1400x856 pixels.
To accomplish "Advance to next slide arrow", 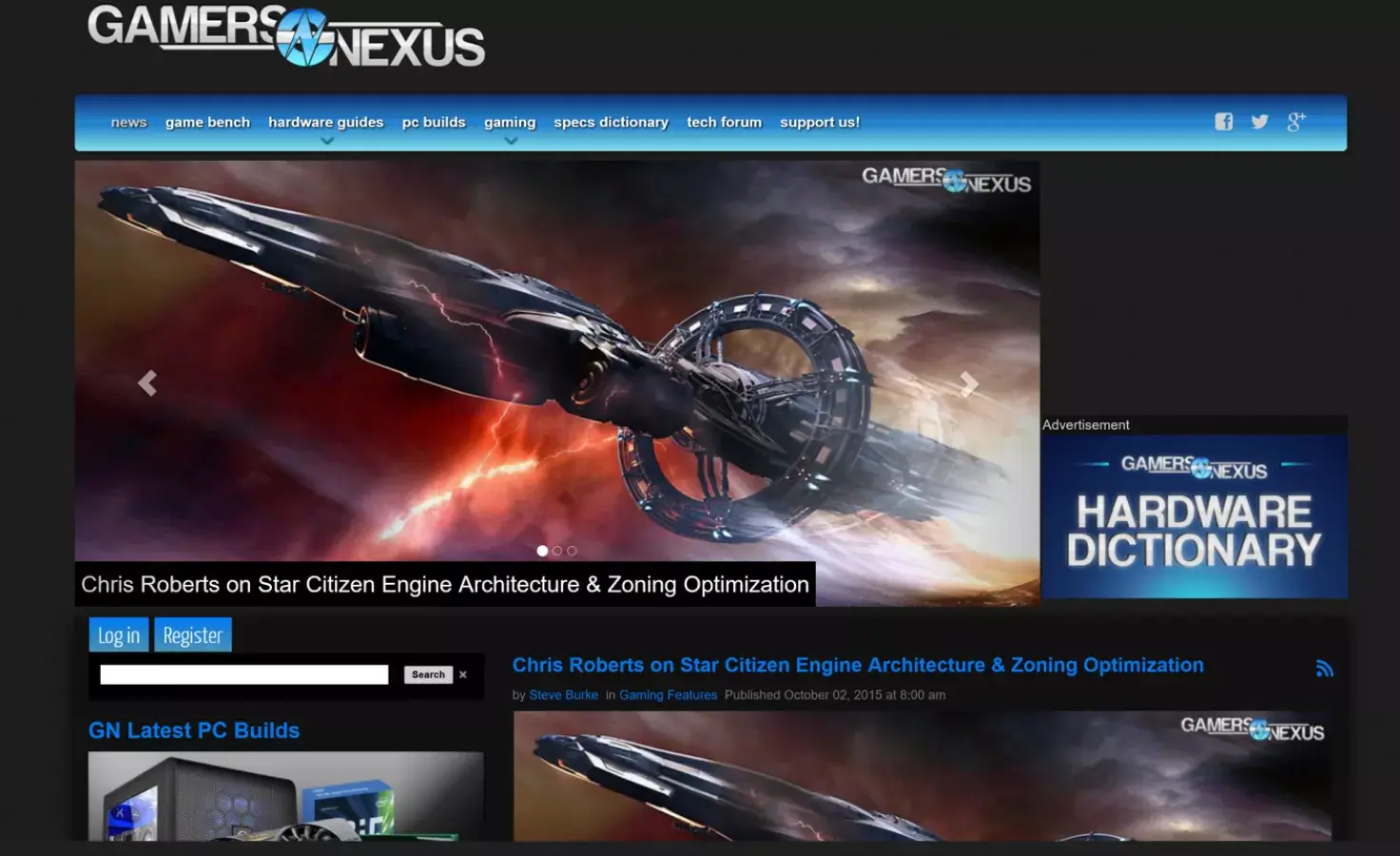I will (968, 383).
